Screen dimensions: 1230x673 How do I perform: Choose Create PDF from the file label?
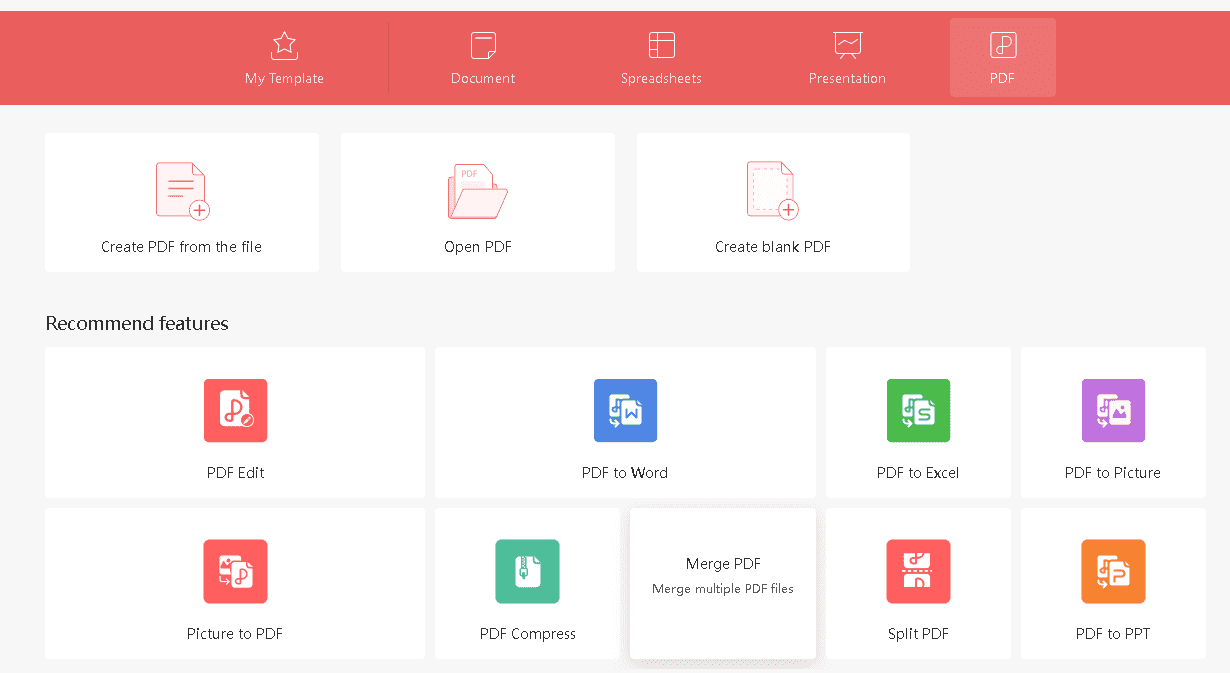(181, 247)
